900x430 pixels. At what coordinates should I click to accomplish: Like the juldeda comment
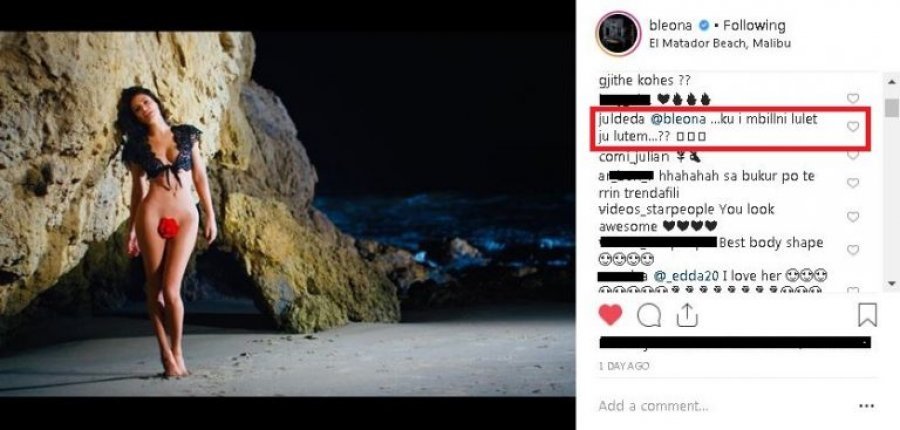pos(853,127)
